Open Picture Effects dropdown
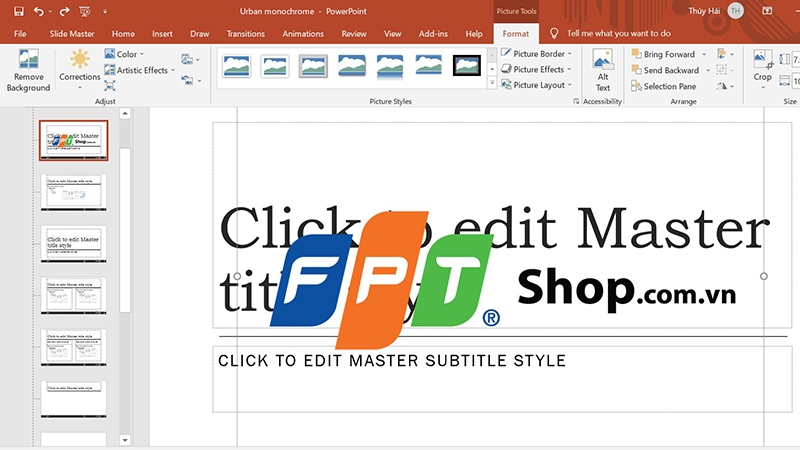The width and height of the screenshot is (800, 450). coord(536,69)
